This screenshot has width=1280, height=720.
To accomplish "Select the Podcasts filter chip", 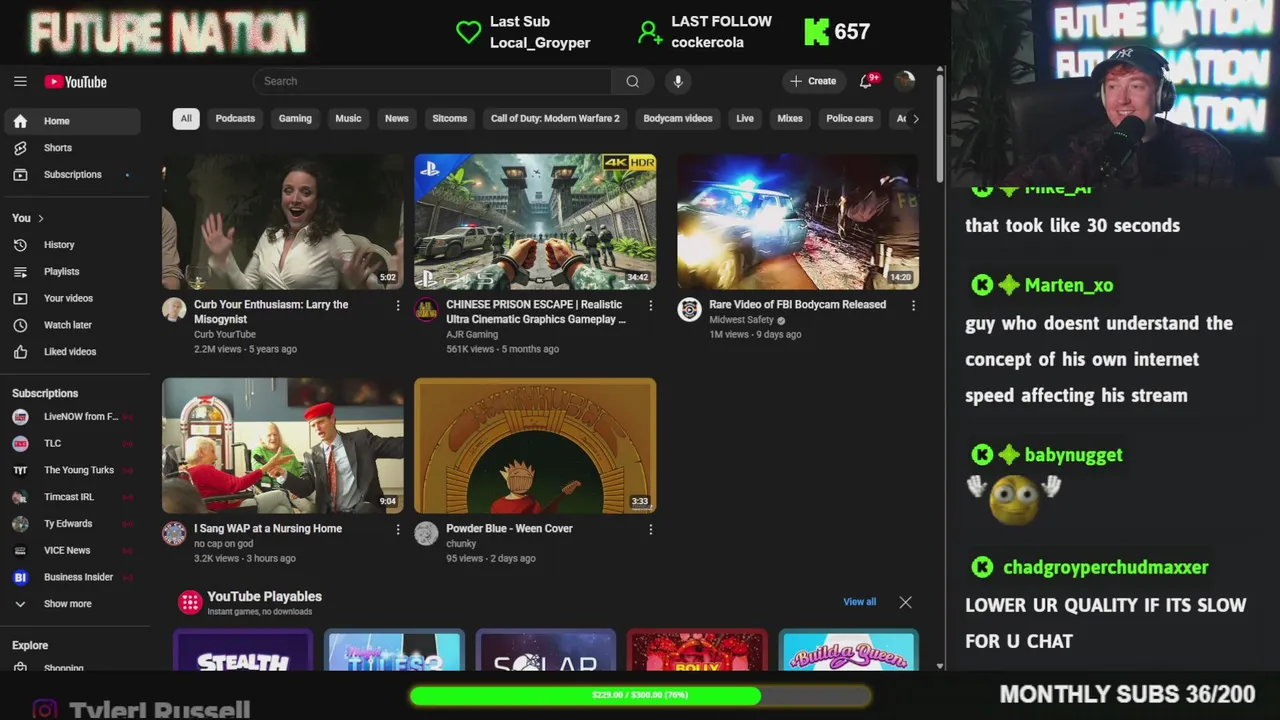I will [235, 118].
